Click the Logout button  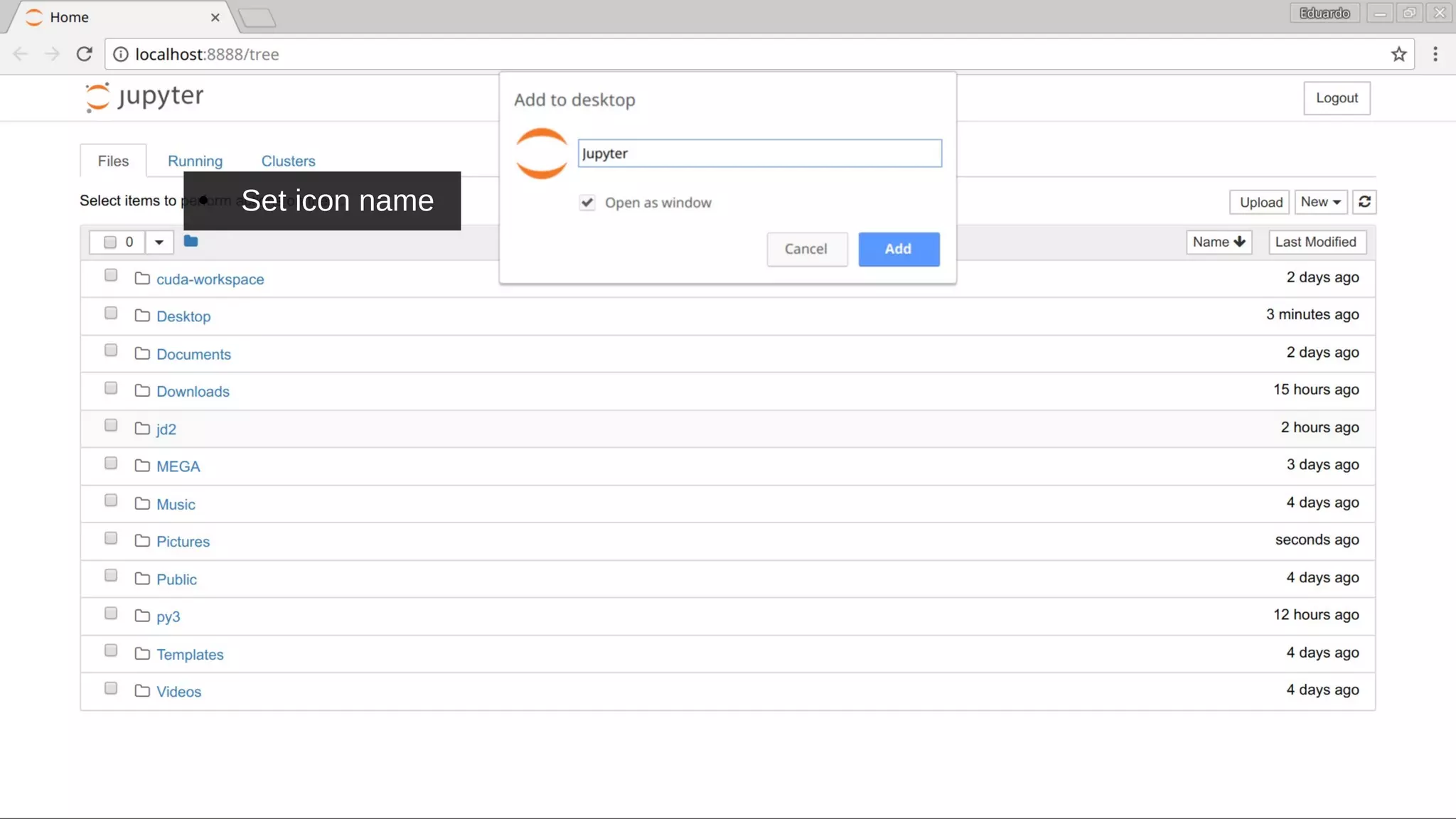(x=1337, y=98)
